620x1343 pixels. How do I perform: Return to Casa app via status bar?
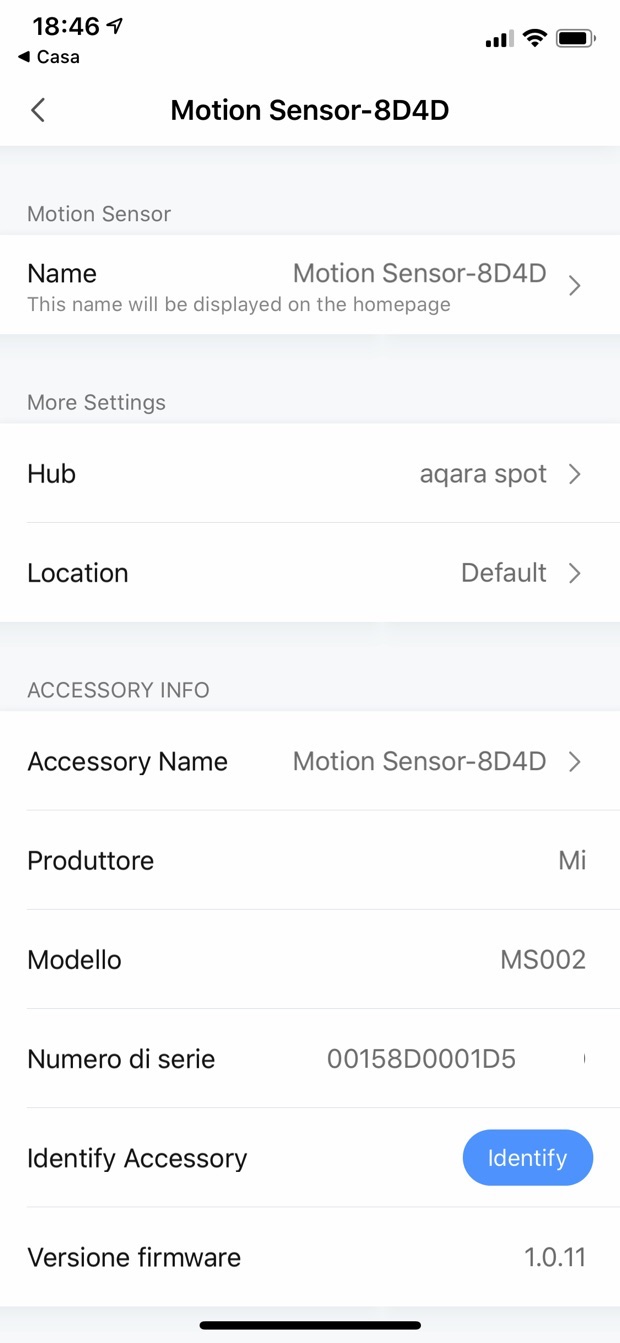point(49,57)
